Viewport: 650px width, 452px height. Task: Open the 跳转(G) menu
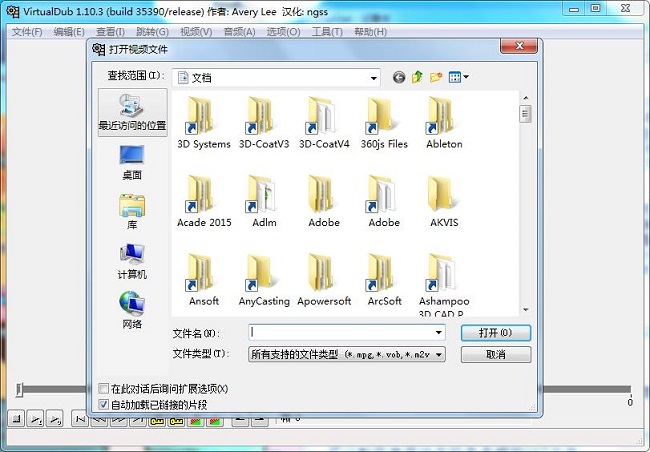(152, 32)
